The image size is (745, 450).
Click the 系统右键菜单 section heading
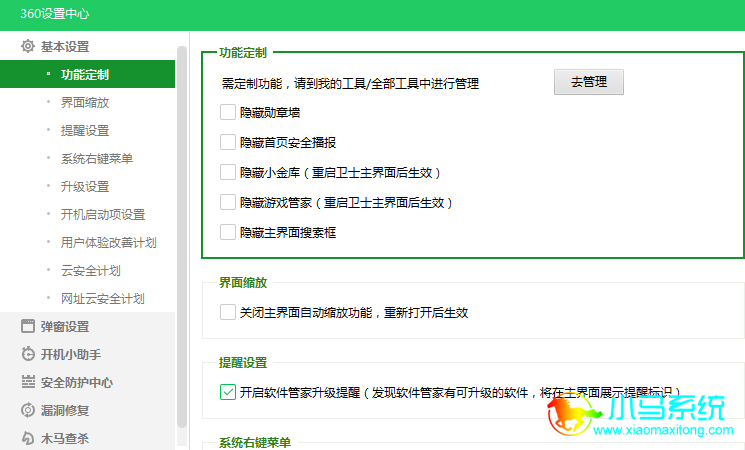point(255,442)
